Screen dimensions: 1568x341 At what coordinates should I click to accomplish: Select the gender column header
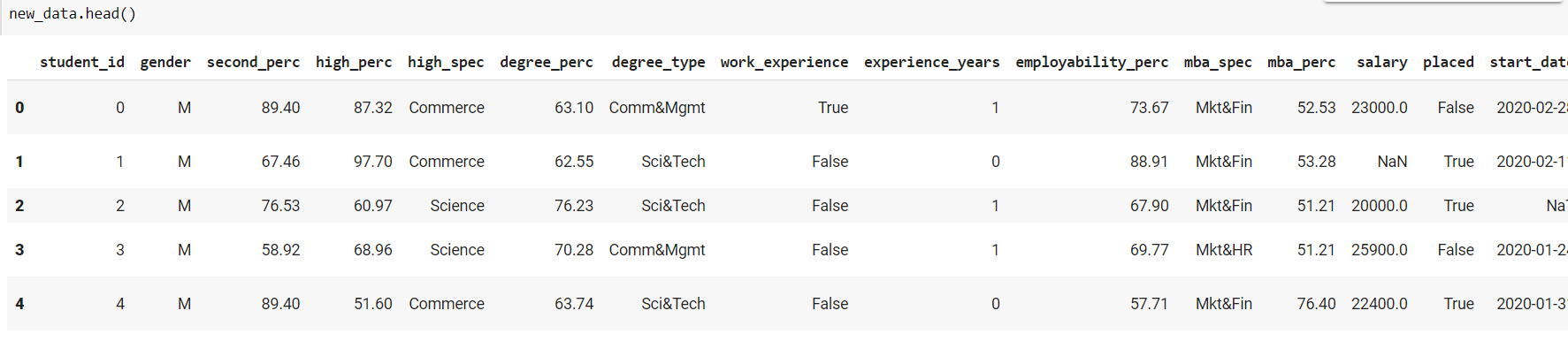point(165,62)
